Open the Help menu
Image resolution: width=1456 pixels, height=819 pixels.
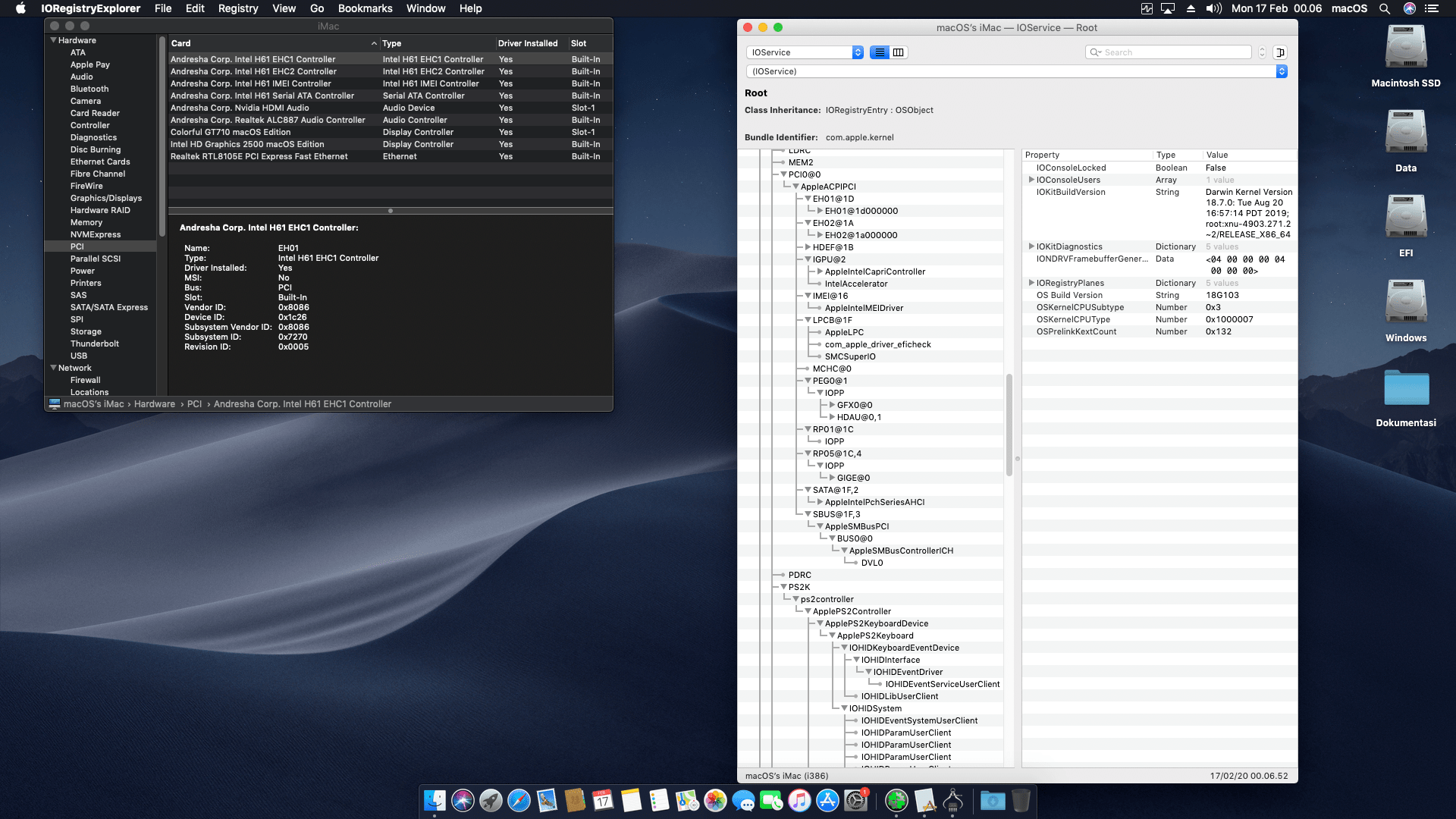pos(470,8)
